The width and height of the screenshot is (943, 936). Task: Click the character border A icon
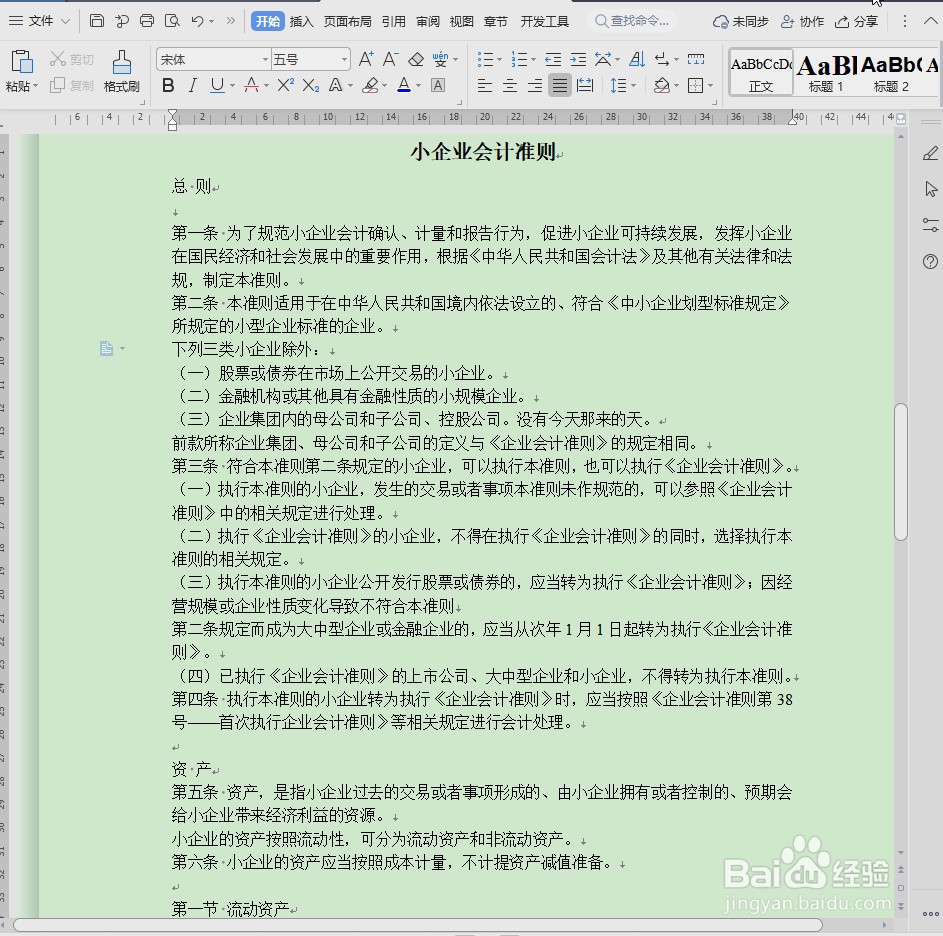click(438, 85)
